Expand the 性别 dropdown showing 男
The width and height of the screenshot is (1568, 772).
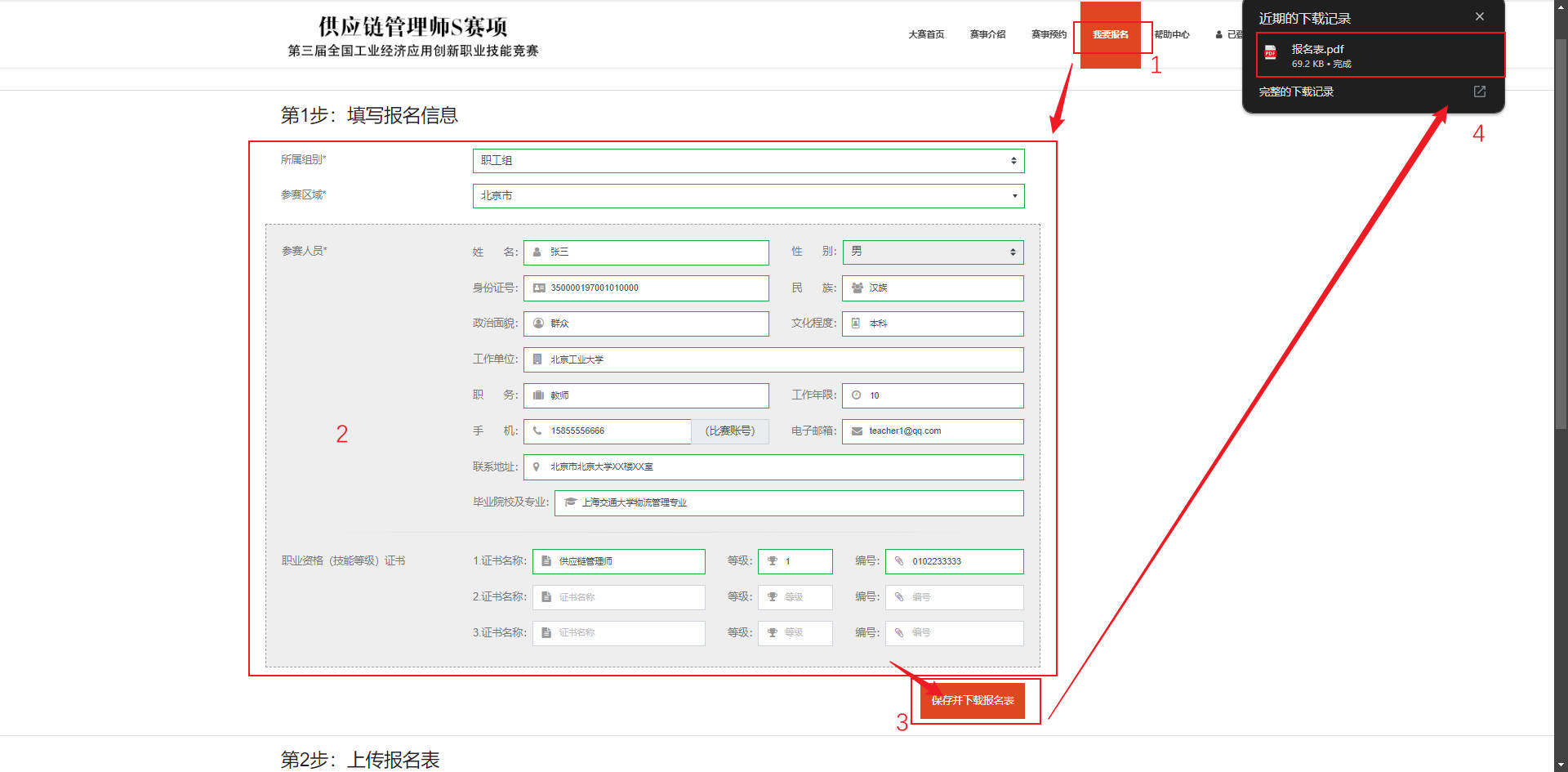[933, 252]
